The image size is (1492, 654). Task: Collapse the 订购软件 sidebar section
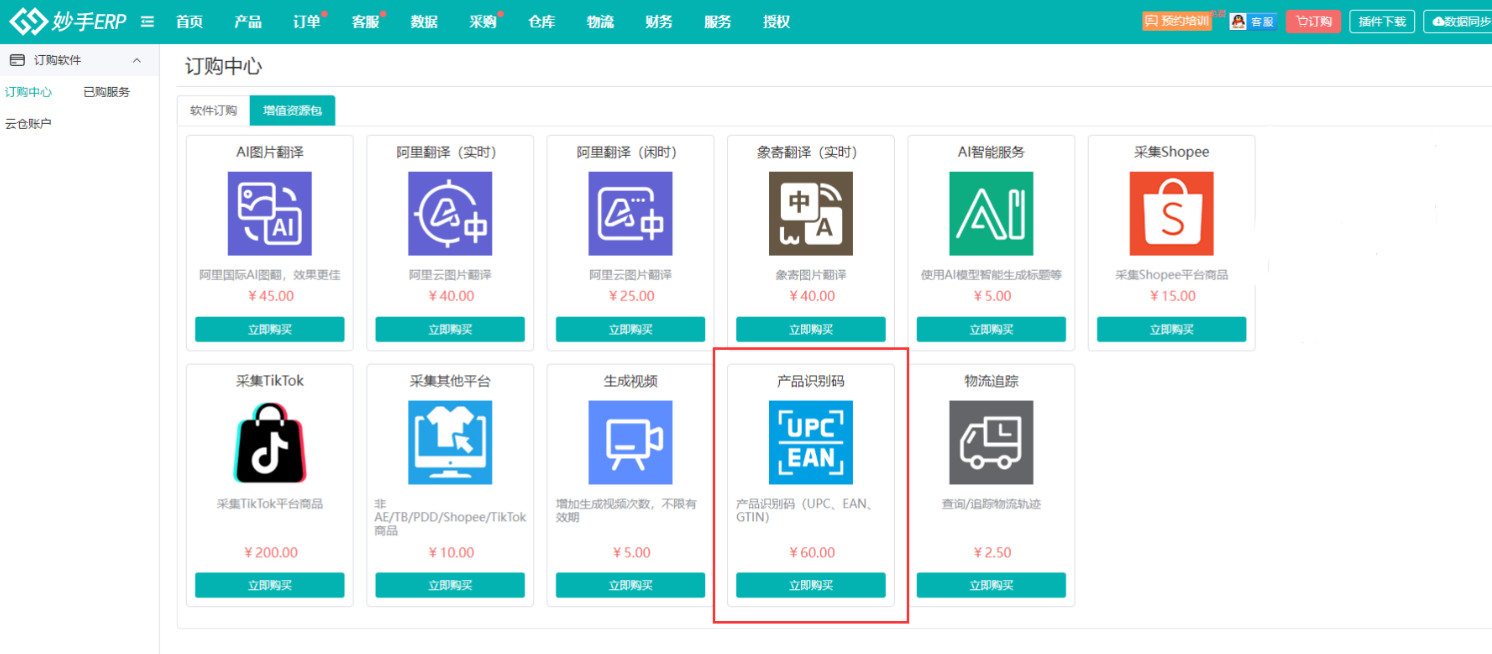coord(137,61)
